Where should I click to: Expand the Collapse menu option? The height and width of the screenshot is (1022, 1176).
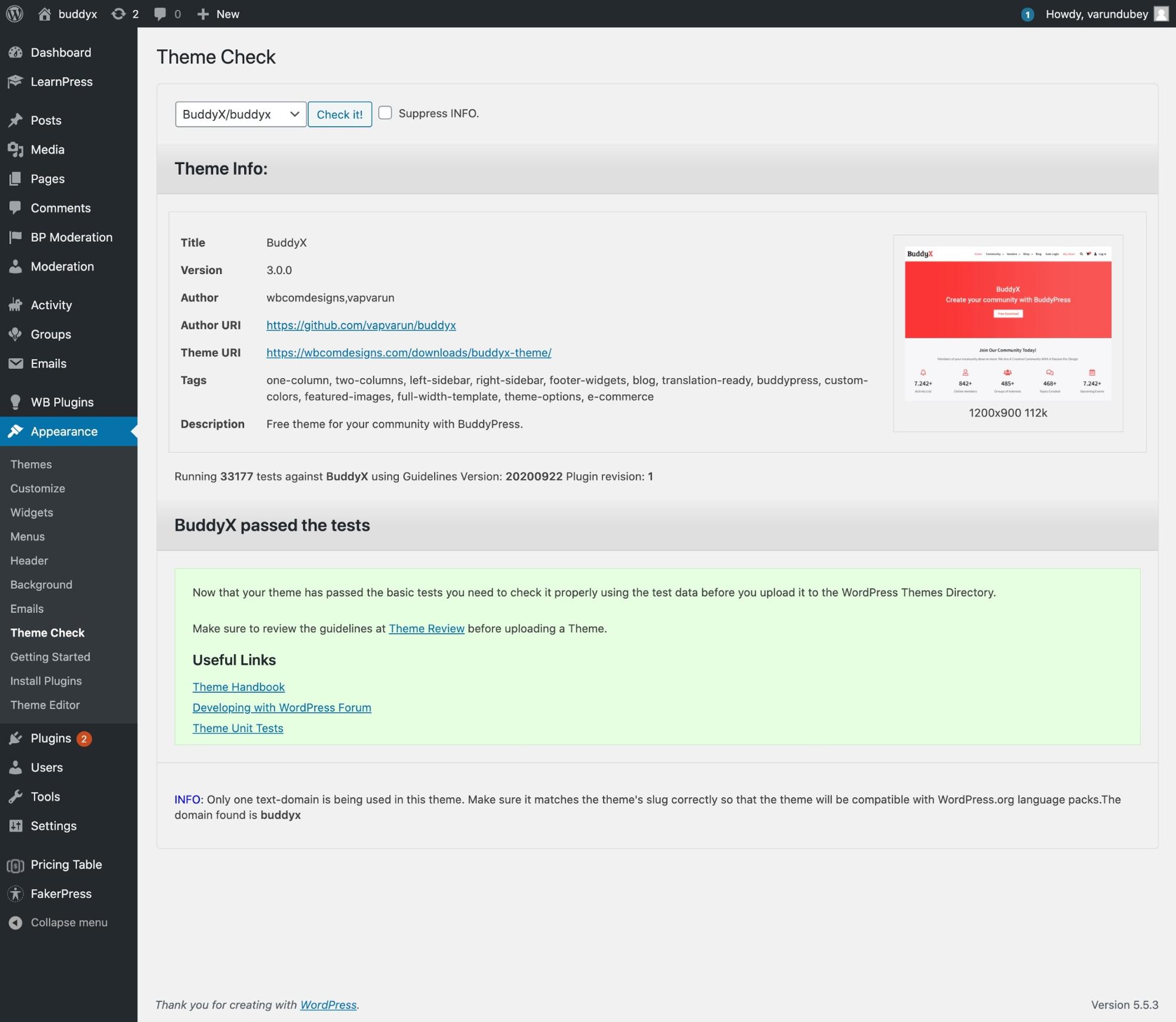69,921
